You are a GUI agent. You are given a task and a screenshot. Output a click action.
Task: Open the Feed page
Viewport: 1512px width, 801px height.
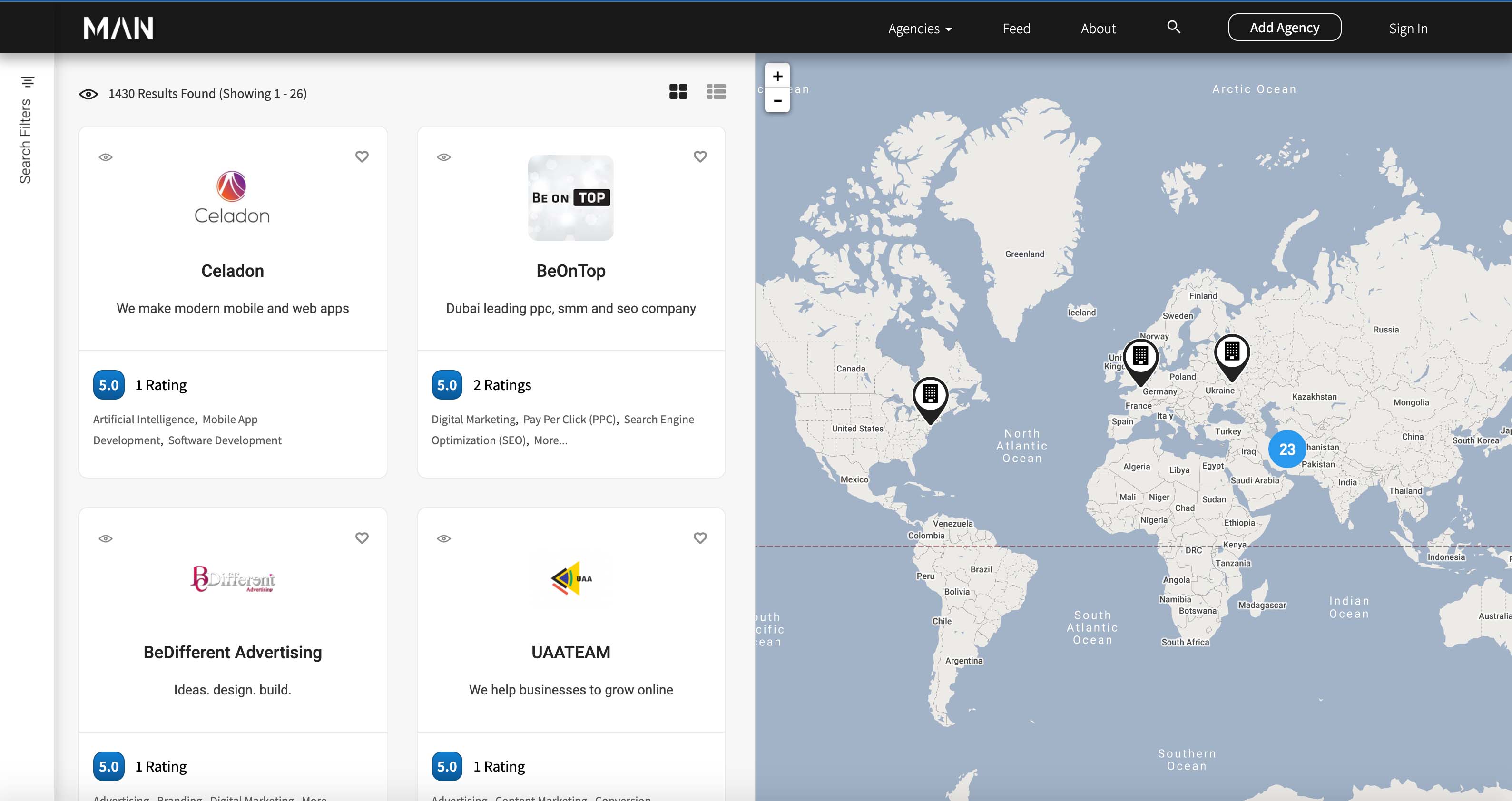point(1016,28)
